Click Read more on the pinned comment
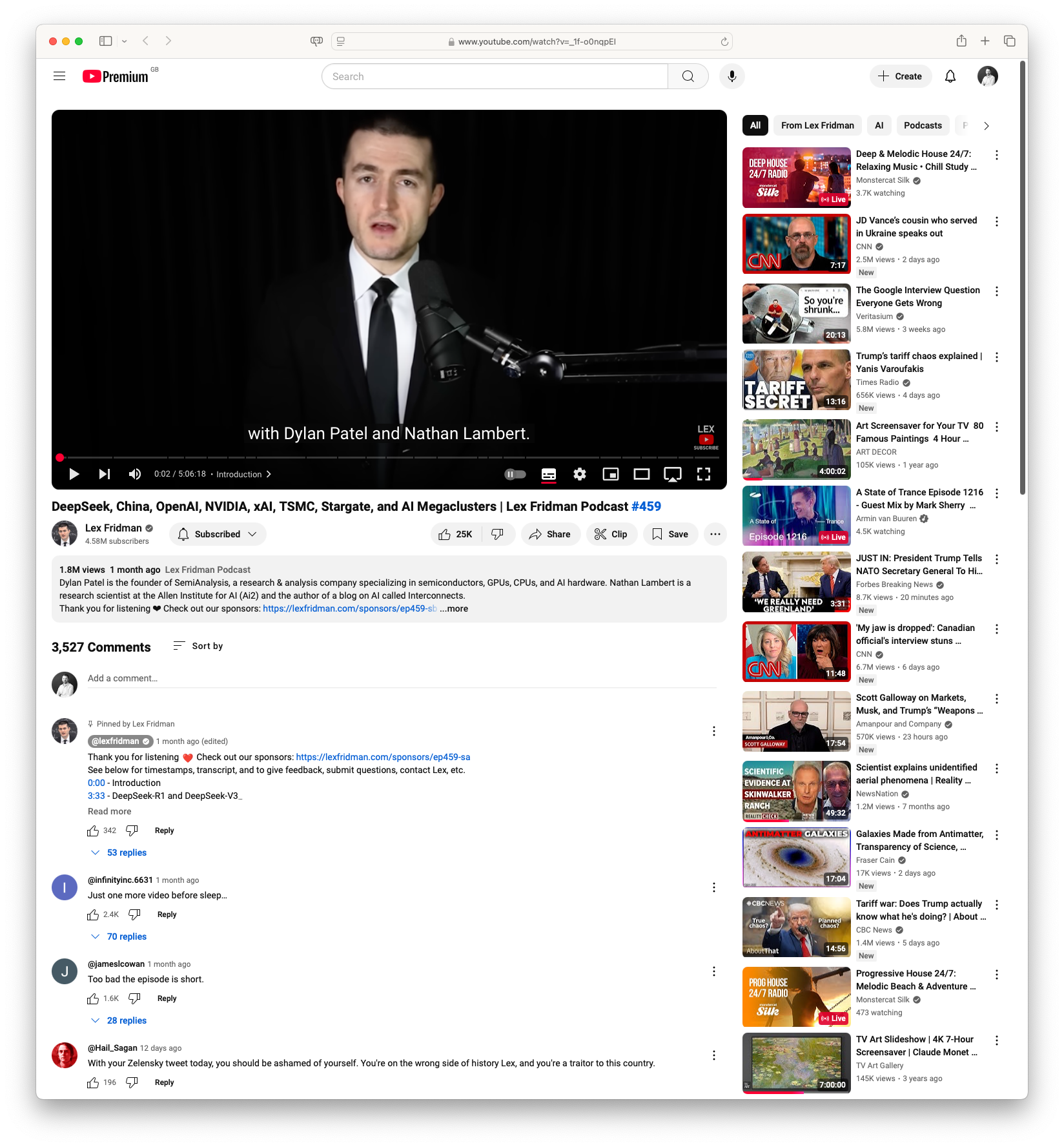This screenshot has height=1147, width=1064. pos(109,811)
